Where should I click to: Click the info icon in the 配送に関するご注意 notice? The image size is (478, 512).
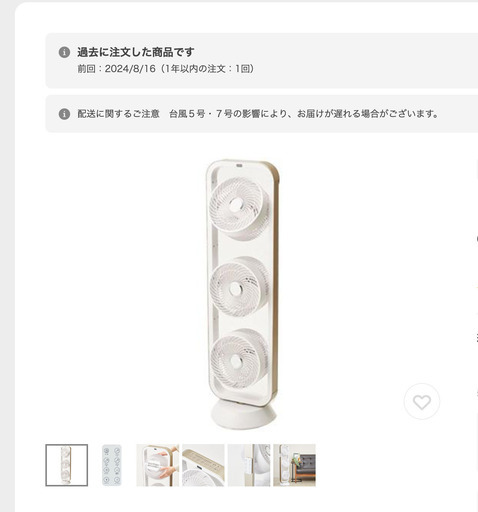pyautogui.click(x=64, y=114)
